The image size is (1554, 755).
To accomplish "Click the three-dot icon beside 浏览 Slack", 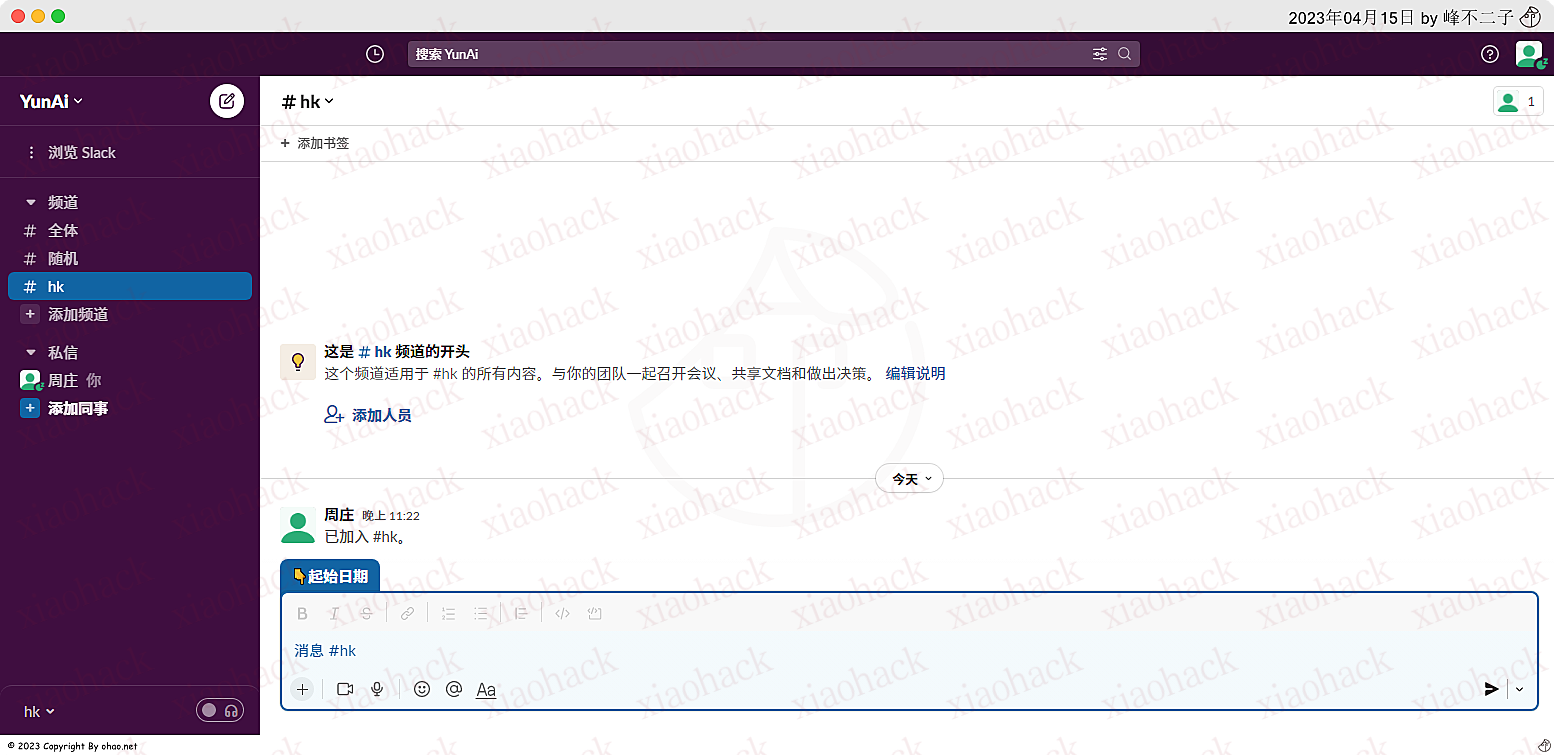I will (31, 153).
